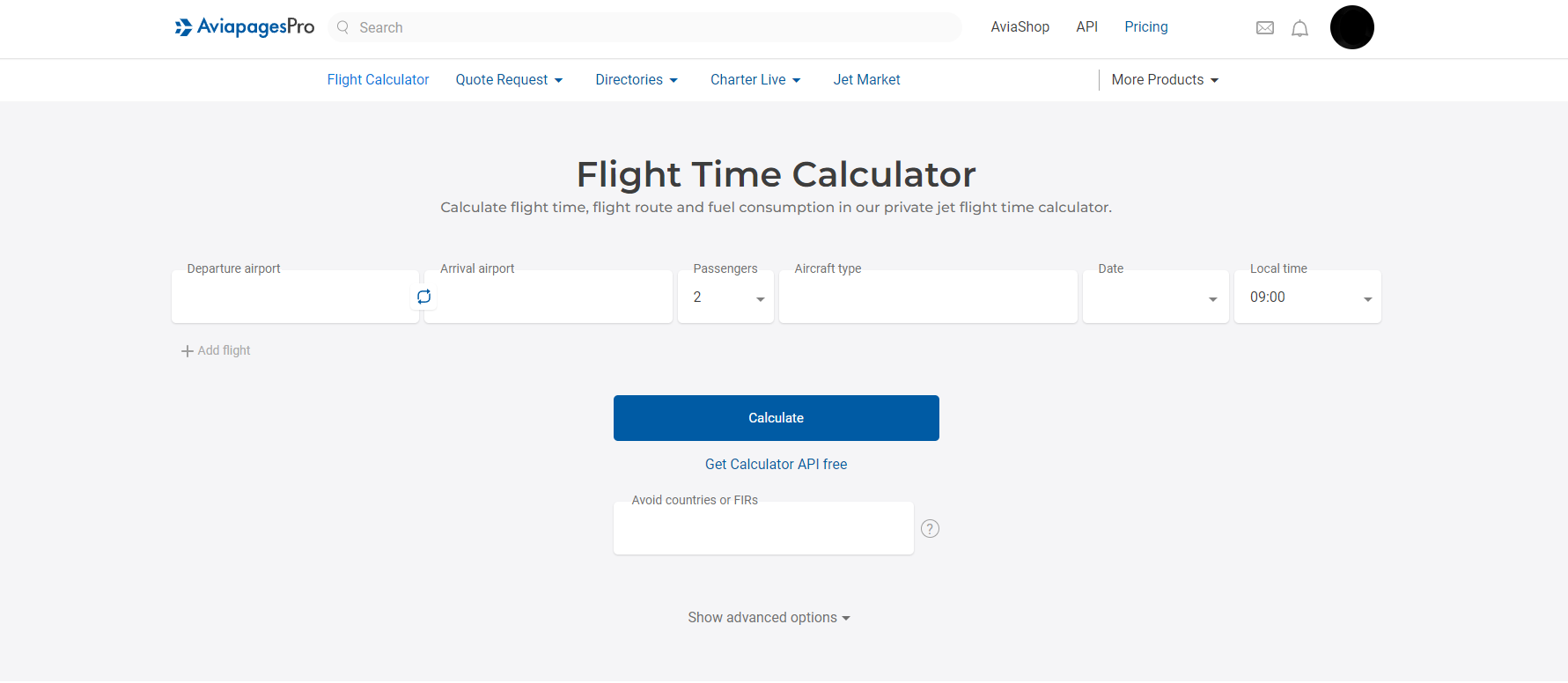This screenshot has width=1568, height=683.
Task: Open the Local time dropdown
Action: point(1307,297)
